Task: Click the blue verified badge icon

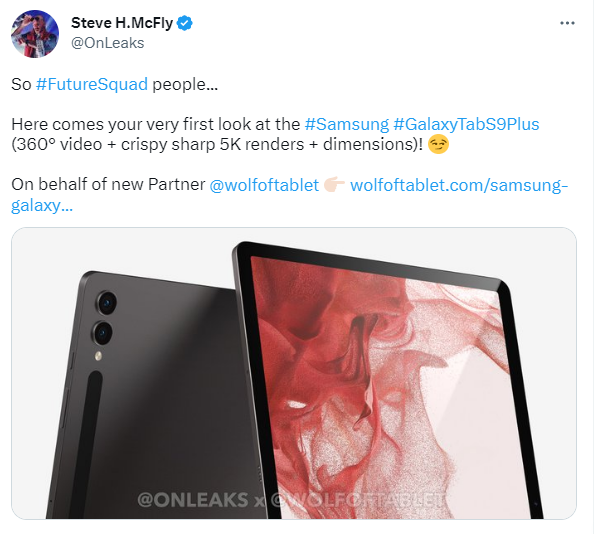Action: click(184, 23)
